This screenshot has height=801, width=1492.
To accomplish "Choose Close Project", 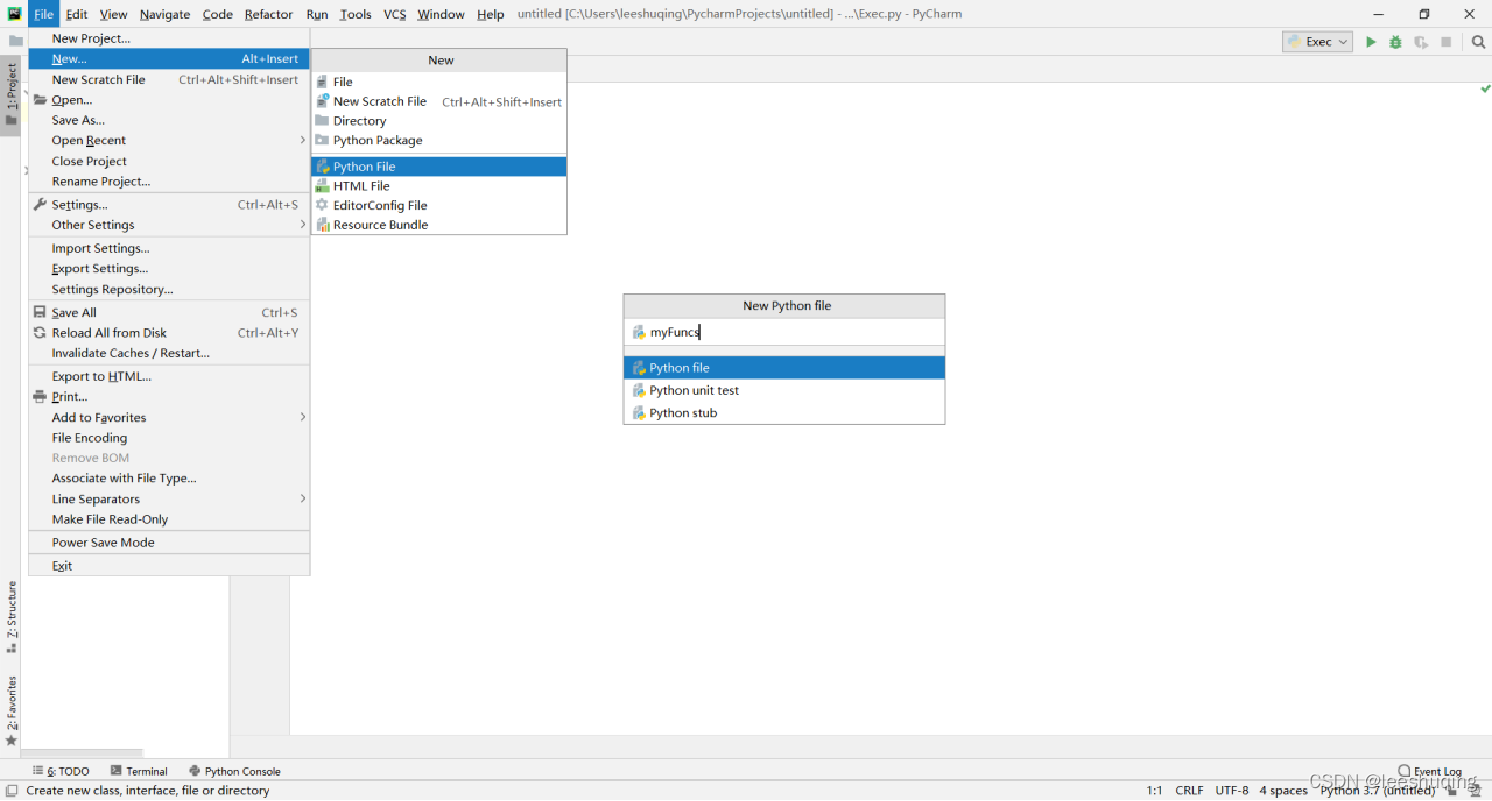I will coord(168,161).
